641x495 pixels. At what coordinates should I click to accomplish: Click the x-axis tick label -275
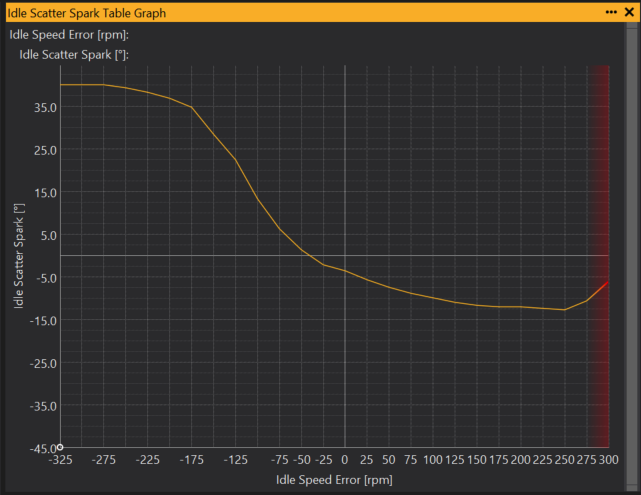coord(103,460)
